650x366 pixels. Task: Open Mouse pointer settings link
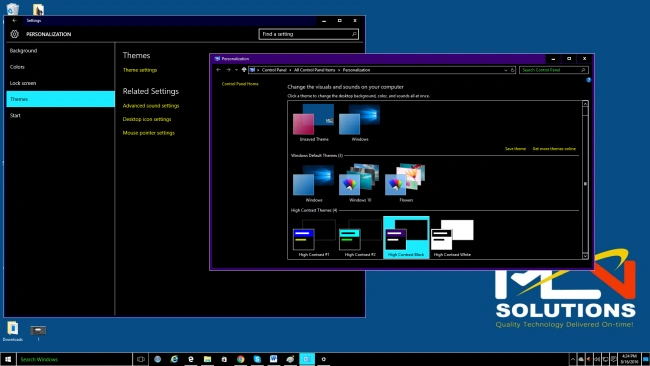tap(148, 133)
